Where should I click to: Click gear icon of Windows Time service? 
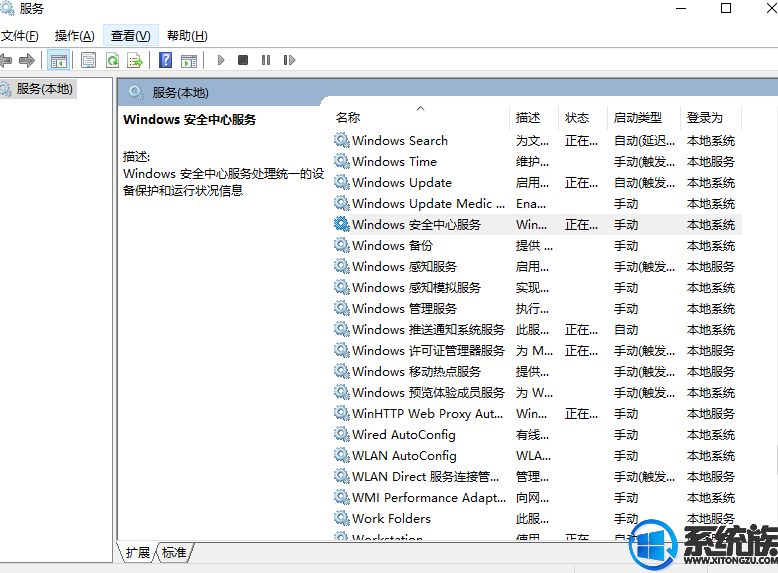click(x=341, y=161)
